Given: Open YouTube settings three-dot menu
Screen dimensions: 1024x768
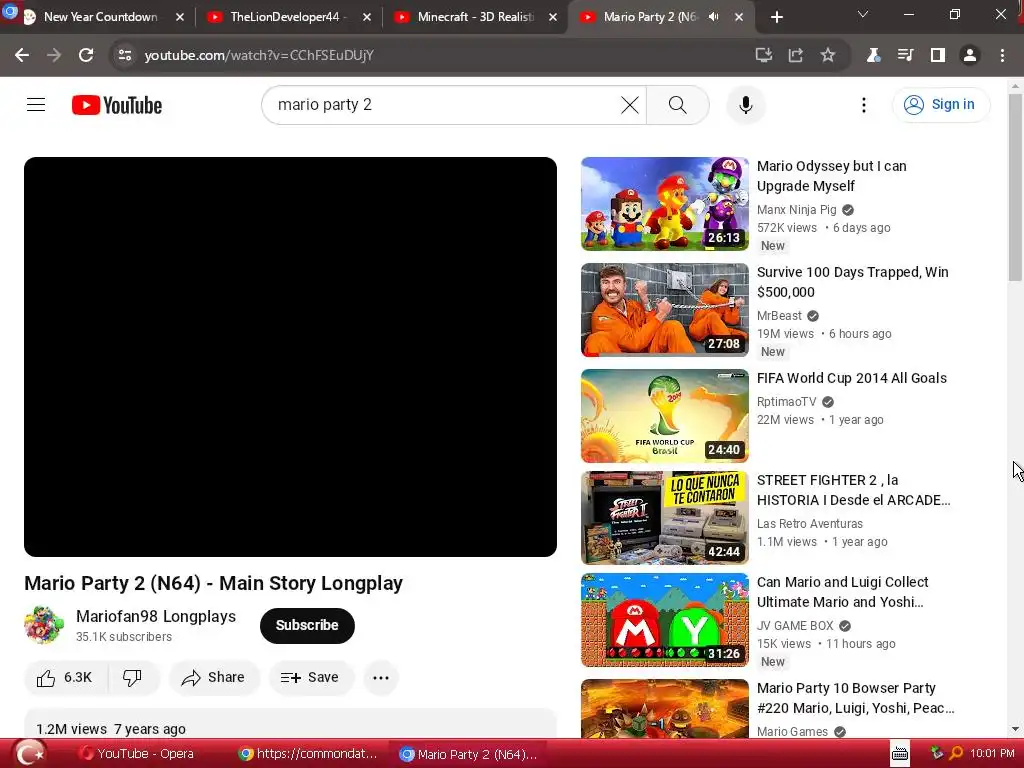Looking at the screenshot, I should pyautogui.click(x=863, y=104).
